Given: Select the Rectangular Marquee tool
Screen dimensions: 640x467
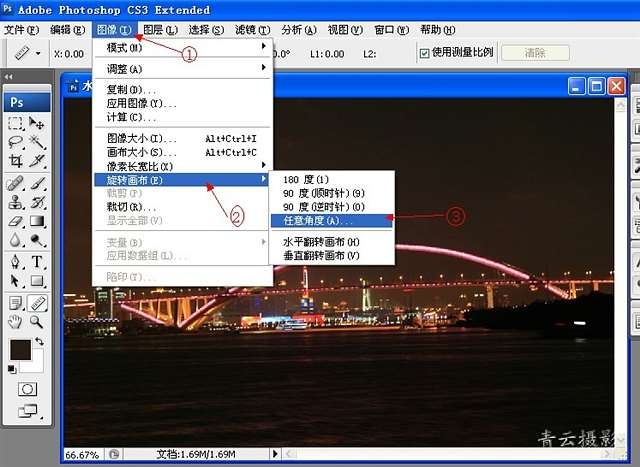Looking at the screenshot, I should click(16, 123).
